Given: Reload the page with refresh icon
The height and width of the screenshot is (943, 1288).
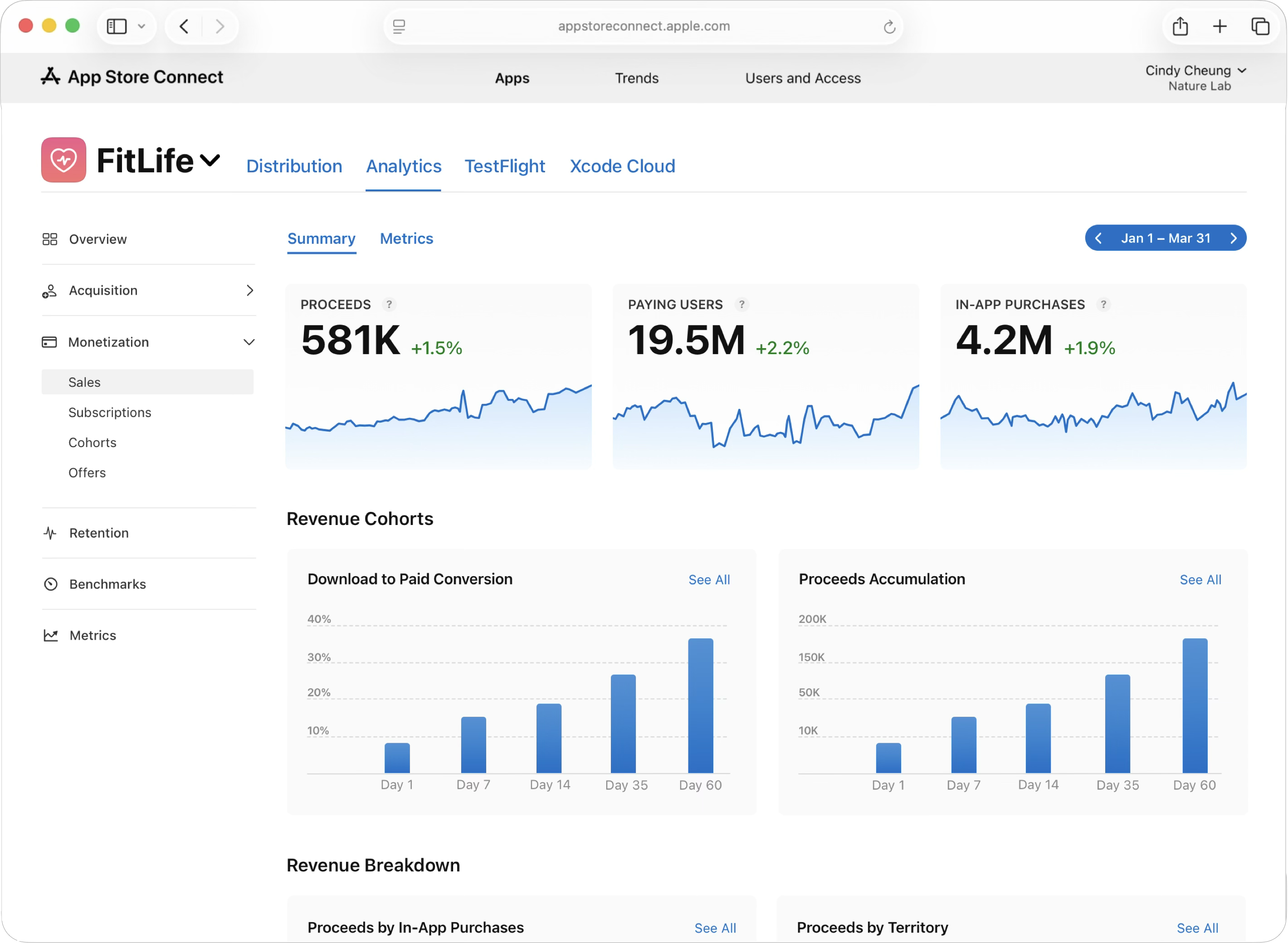Looking at the screenshot, I should point(889,26).
